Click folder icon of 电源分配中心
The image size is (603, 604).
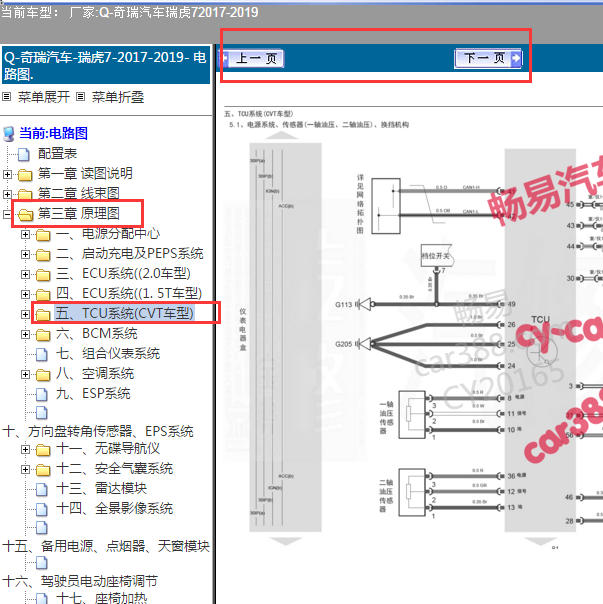pos(43,235)
